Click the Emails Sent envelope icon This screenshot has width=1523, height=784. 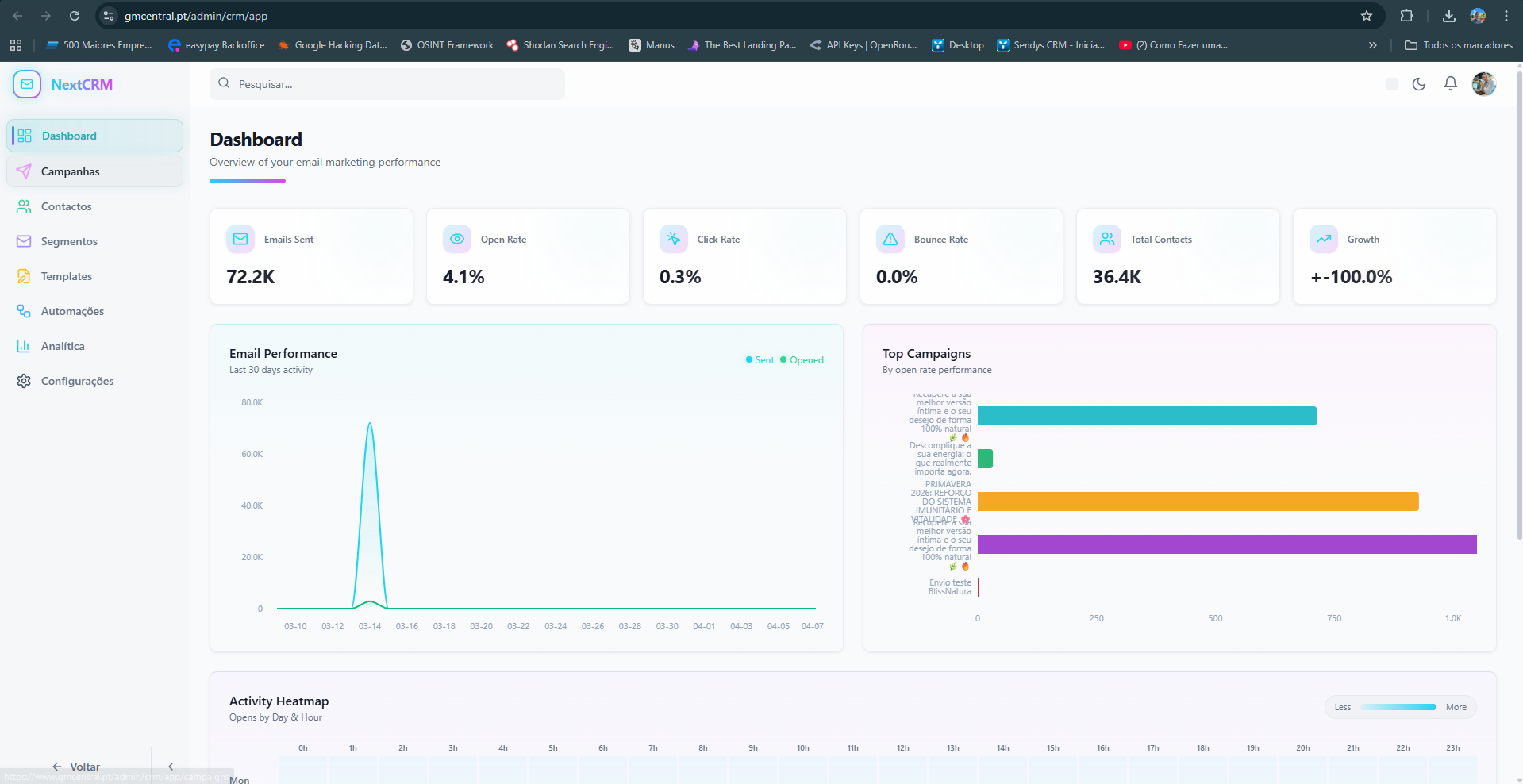[240, 239]
